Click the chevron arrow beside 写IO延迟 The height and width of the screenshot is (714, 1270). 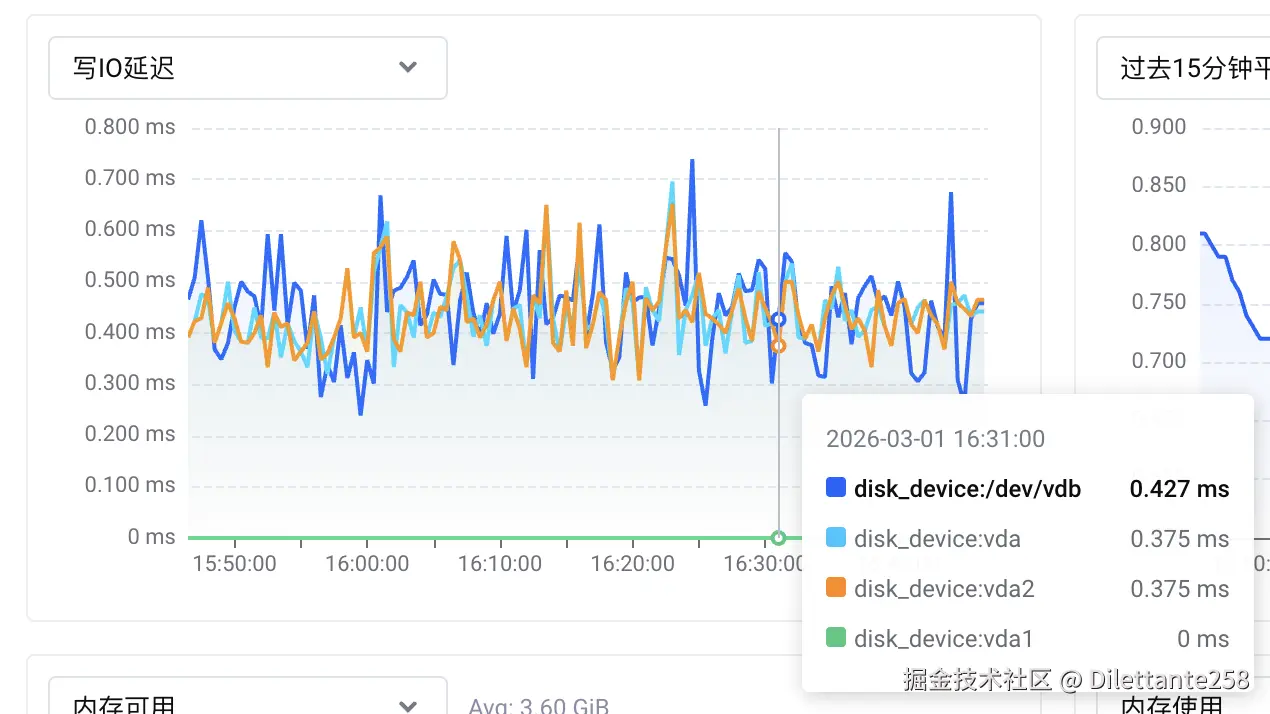click(407, 68)
